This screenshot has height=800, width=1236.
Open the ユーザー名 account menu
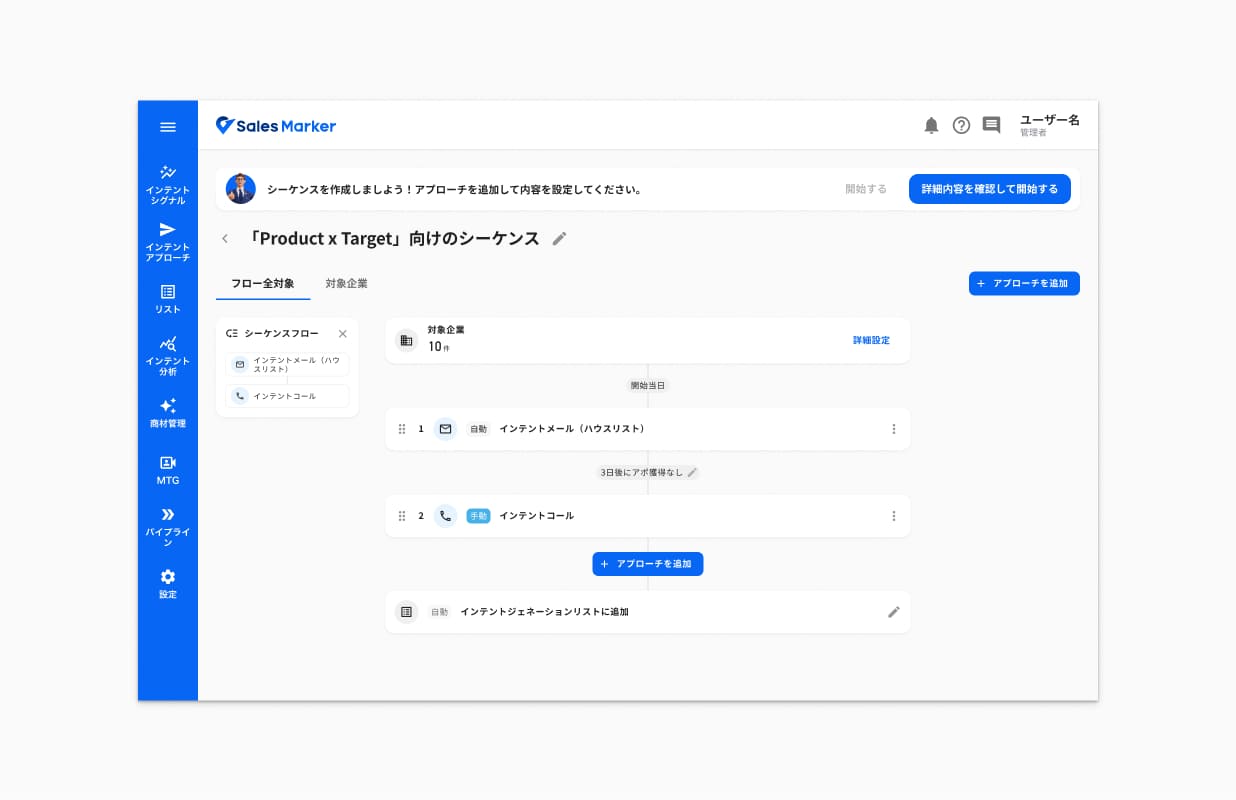pos(1049,125)
